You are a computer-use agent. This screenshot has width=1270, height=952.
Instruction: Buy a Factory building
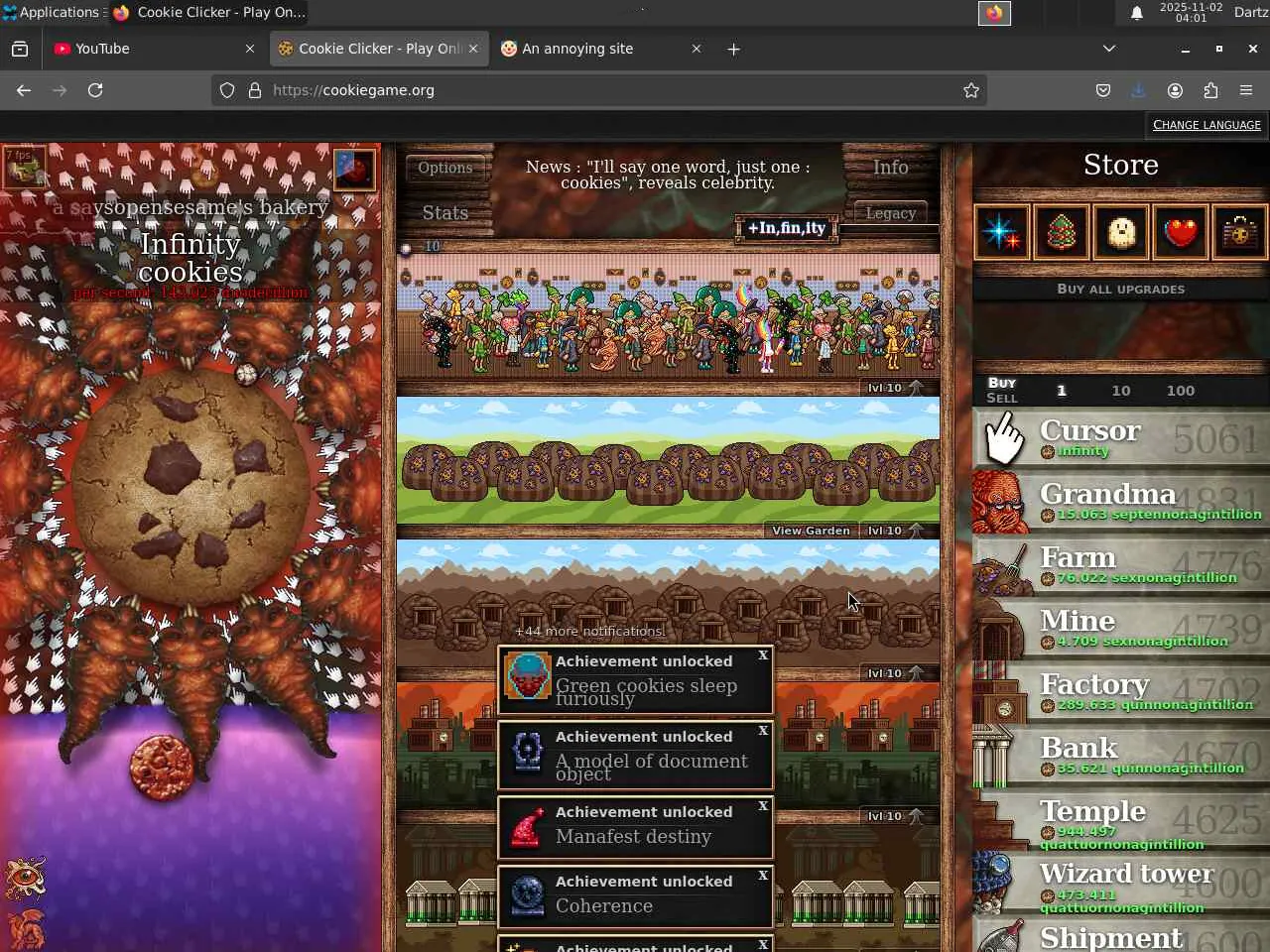pos(1121,692)
